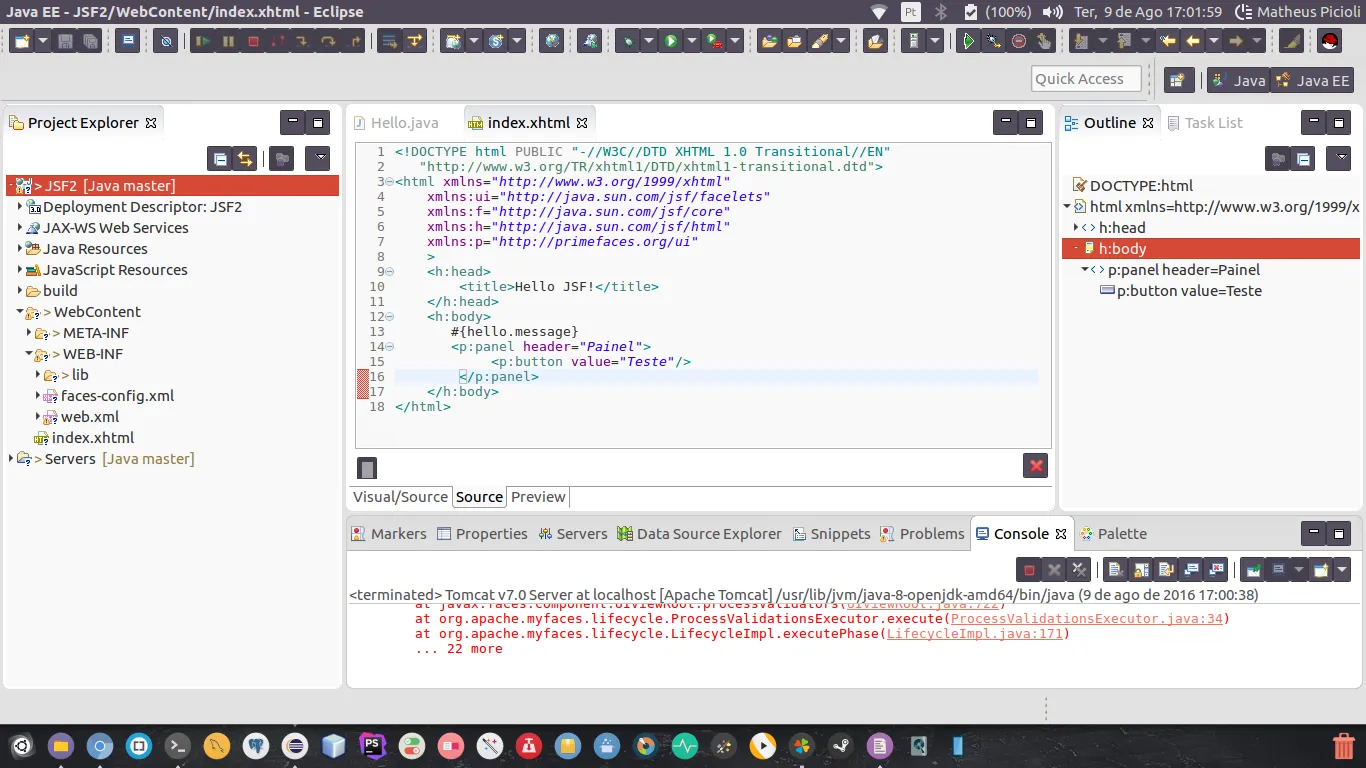The image size is (1366, 768).
Task: Click the Save toolbar icon
Action: [x=66, y=42]
